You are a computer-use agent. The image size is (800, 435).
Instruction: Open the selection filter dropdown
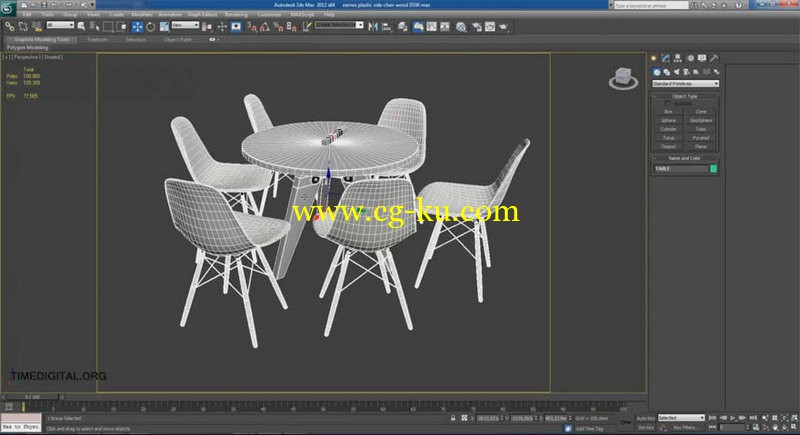(x=60, y=25)
